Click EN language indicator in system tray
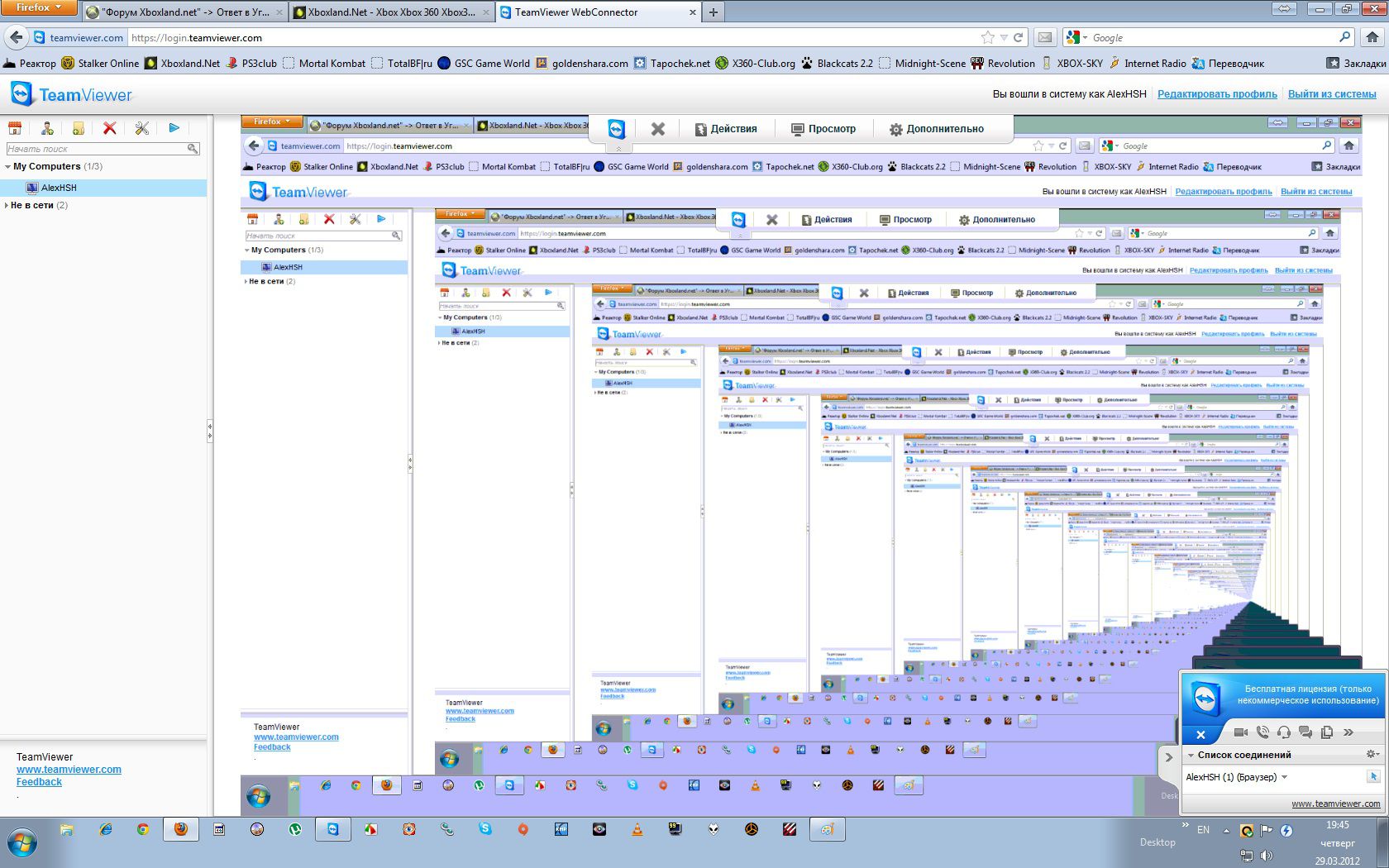The width and height of the screenshot is (1389, 868). 1204,830
